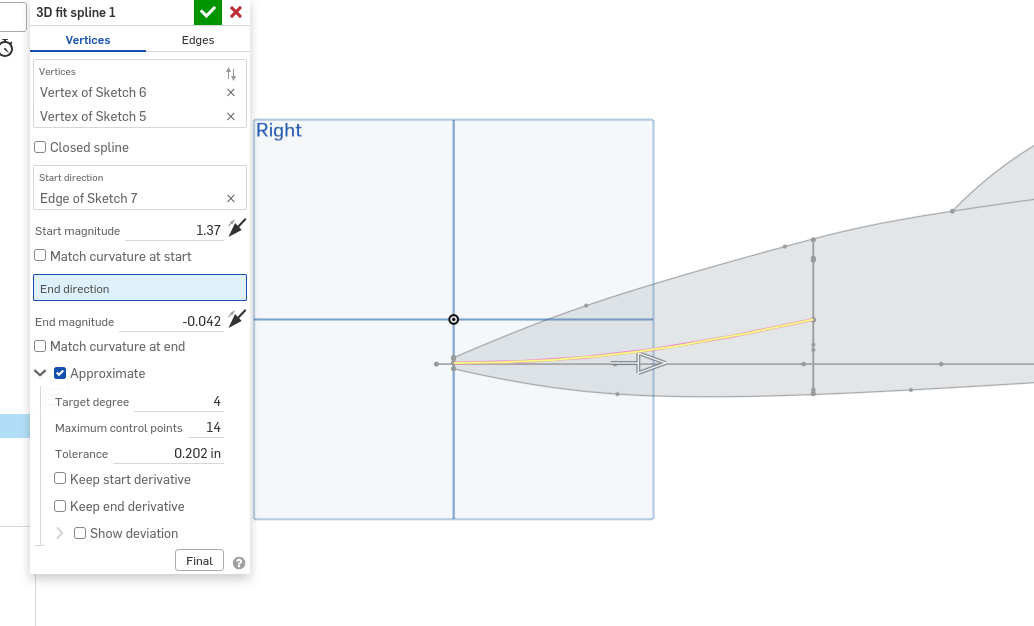1034x626 pixels.
Task: Collapse the Approximate section chevron
Action: tap(41, 374)
